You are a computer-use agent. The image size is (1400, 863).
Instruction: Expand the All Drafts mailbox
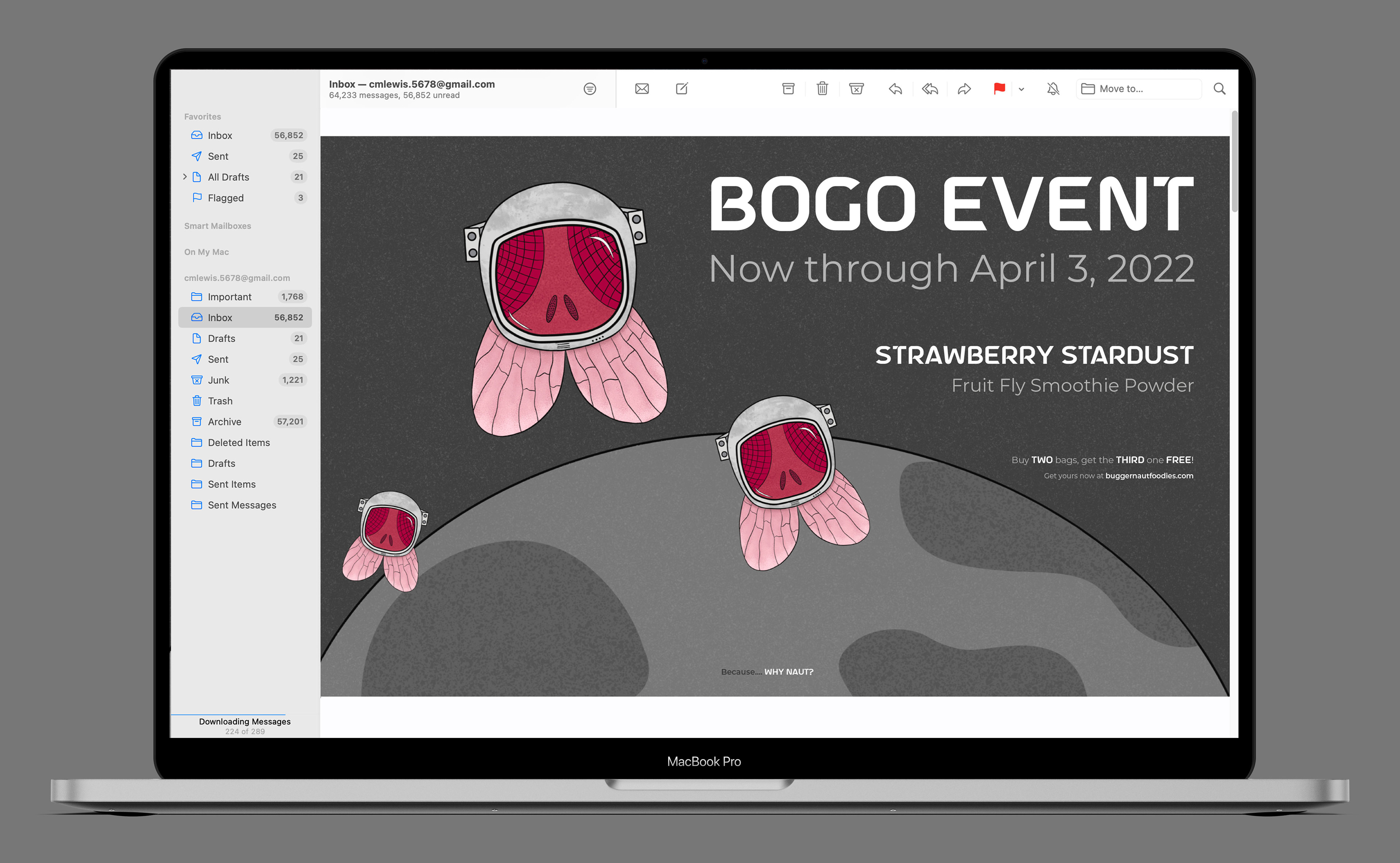click(184, 177)
